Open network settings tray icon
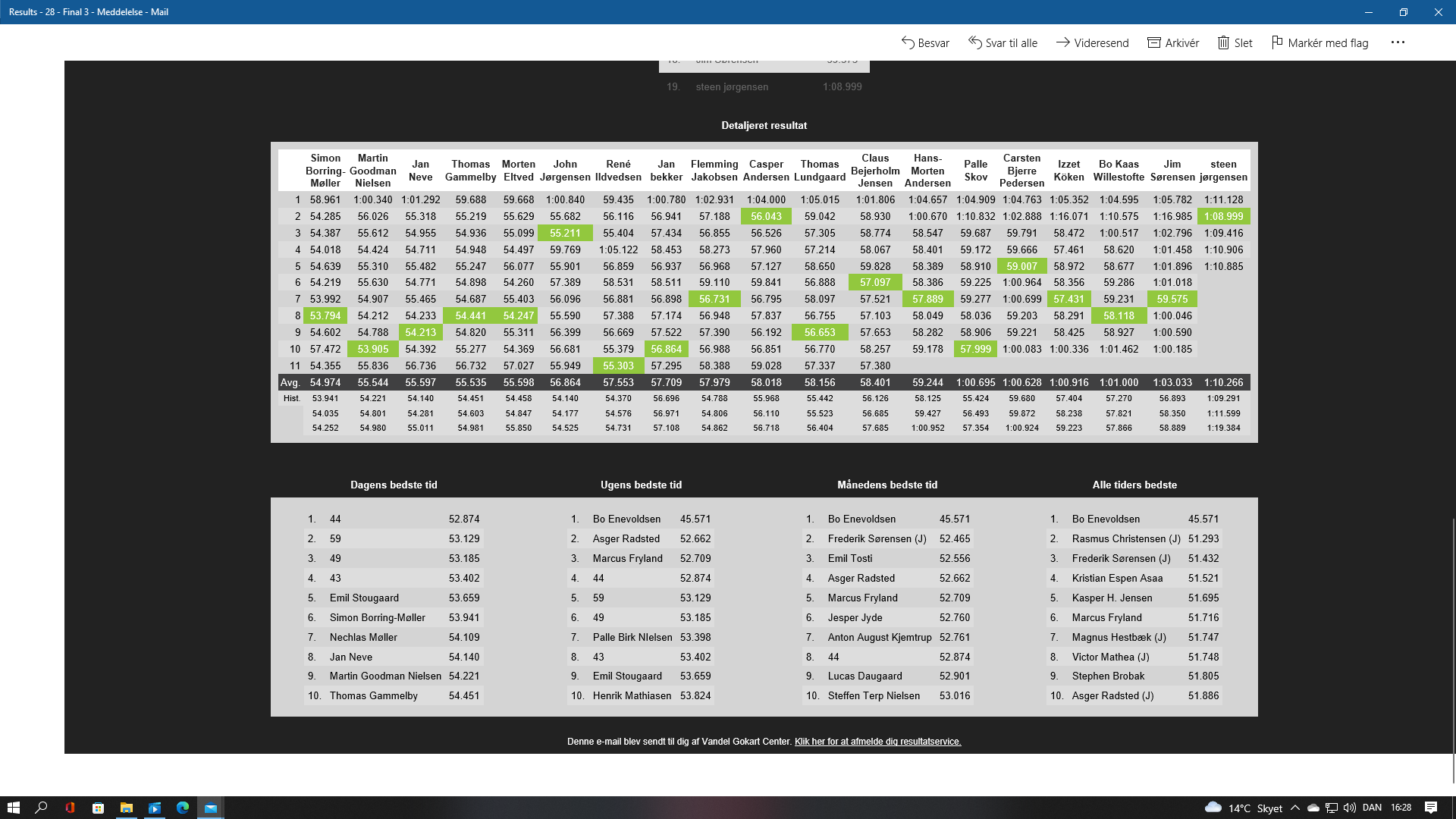Viewport: 1456px width, 819px height. pos(1332,808)
